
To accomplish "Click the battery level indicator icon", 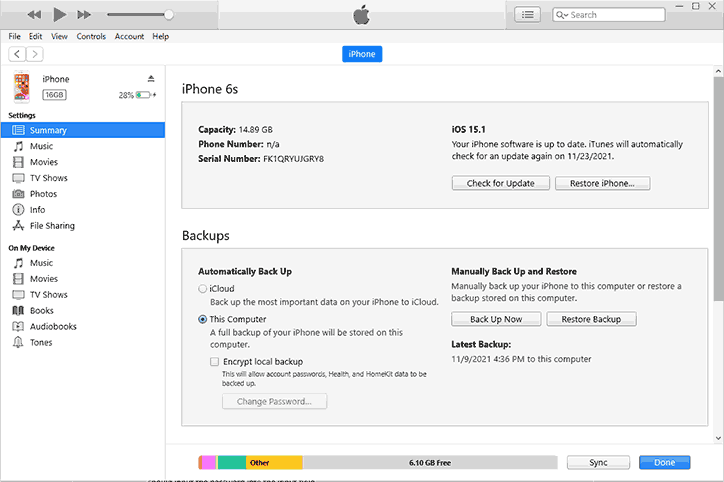I will tap(143, 95).
